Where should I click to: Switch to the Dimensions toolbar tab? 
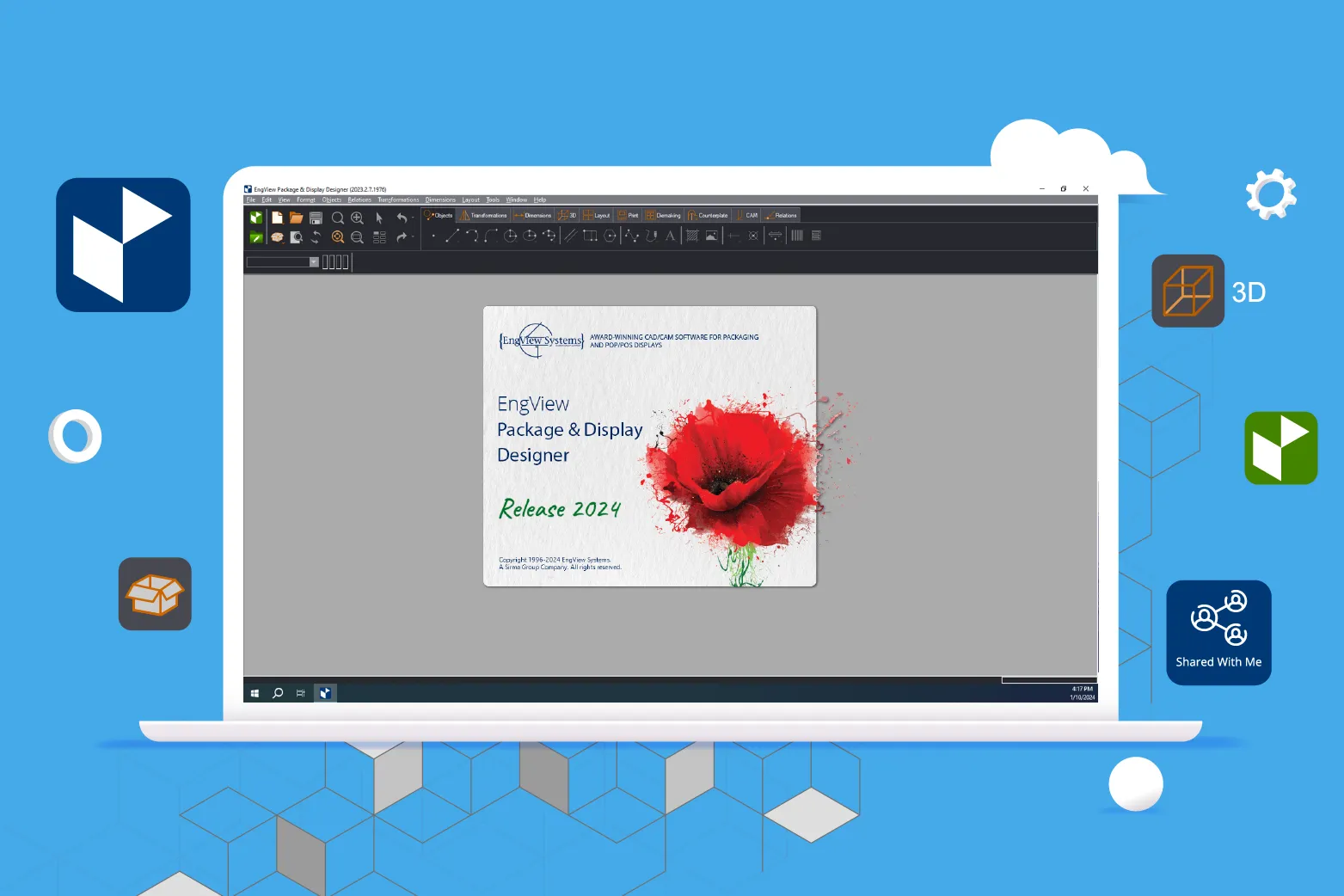(532, 215)
